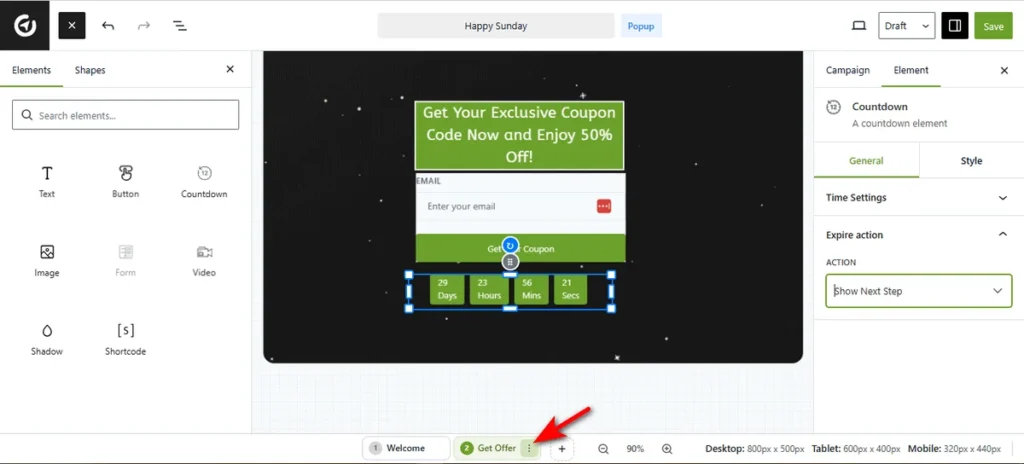The image size is (1024, 464).
Task: Add a Countdown element from the panel
Action: 204,181
